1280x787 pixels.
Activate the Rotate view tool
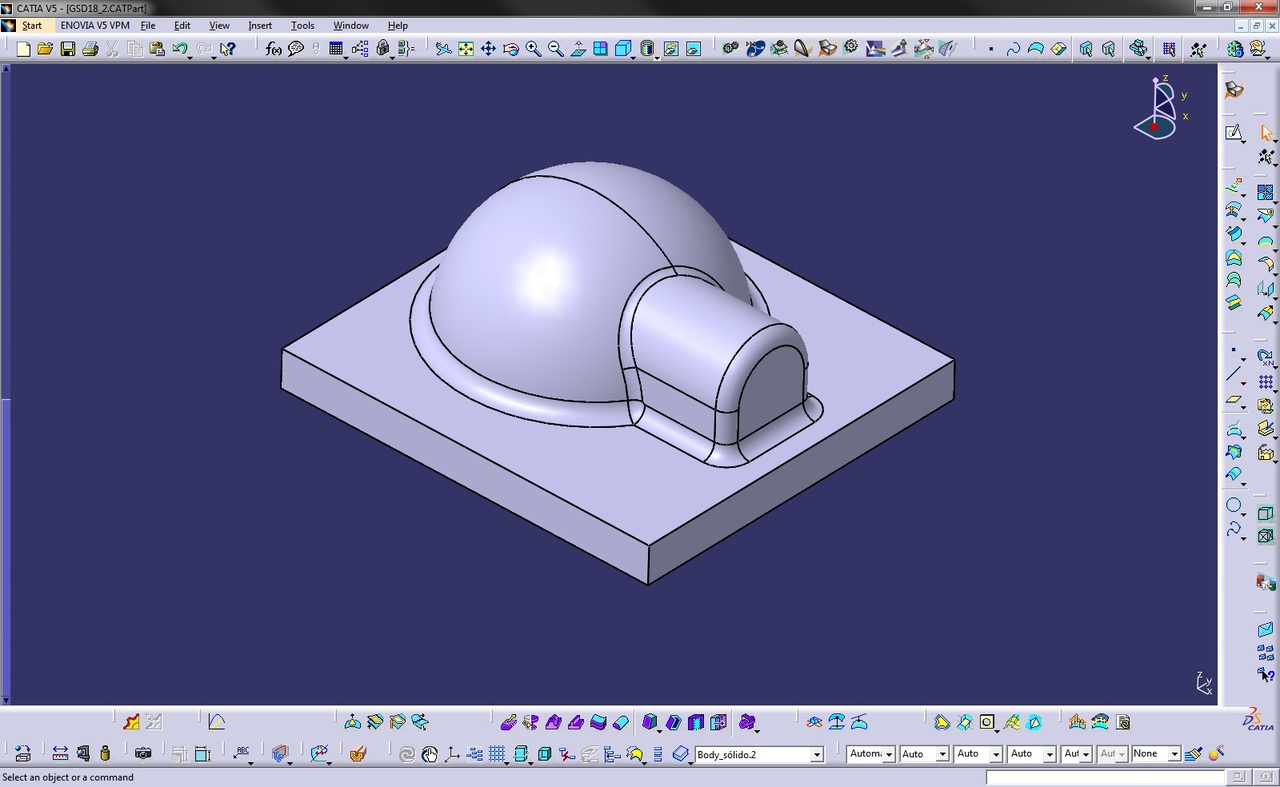coord(511,48)
